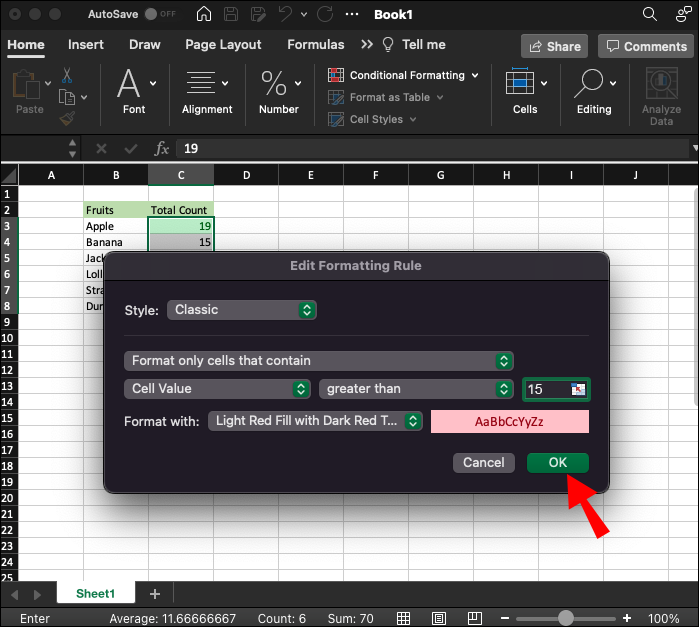Switch to the Insert ribbon tab
The width and height of the screenshot is (699, 627).
(x=86, y=45)
